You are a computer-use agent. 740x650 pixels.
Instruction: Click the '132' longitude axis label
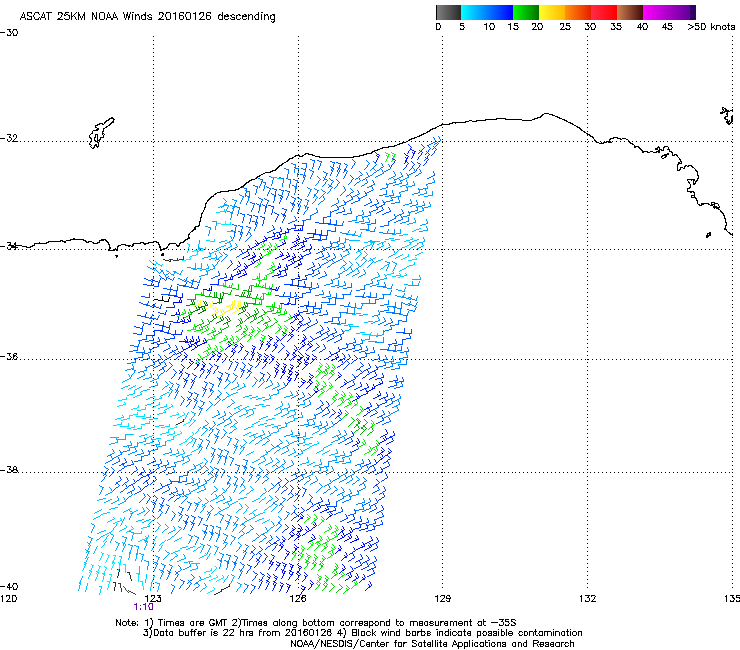click(587, 599)
